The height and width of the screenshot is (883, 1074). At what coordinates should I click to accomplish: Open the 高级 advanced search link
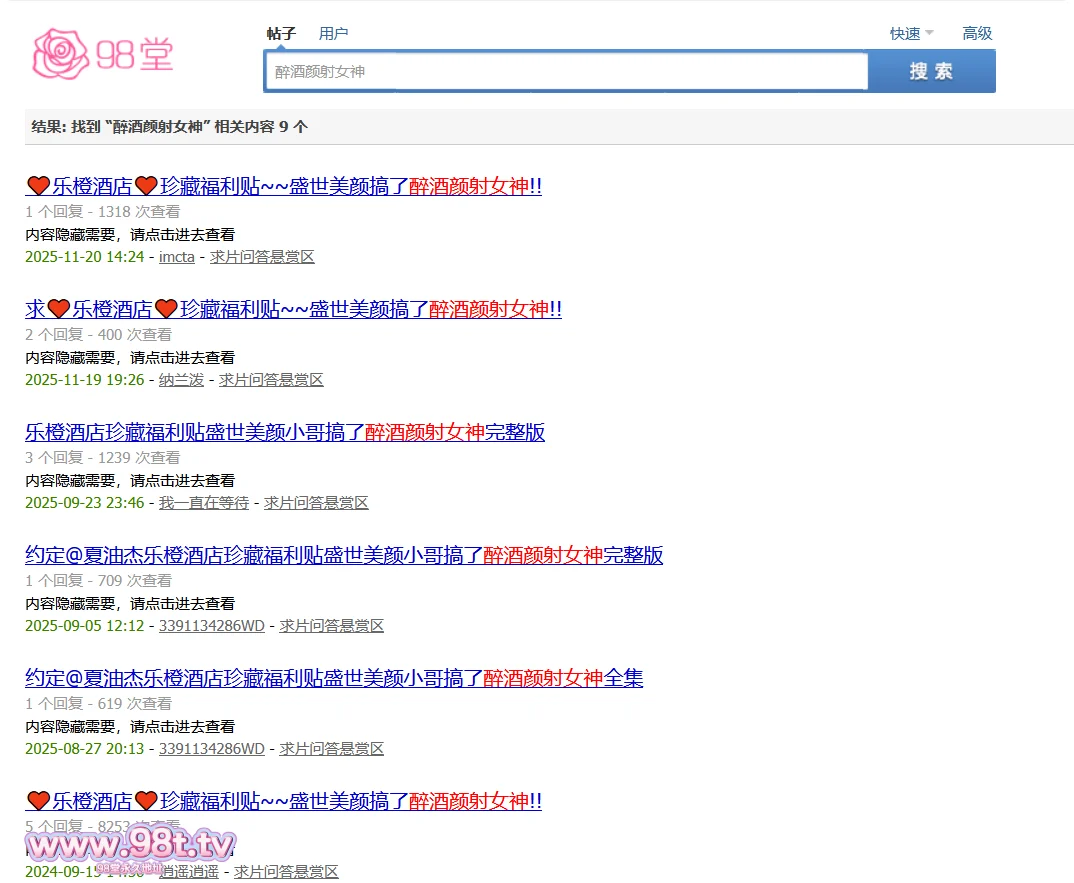976,33
